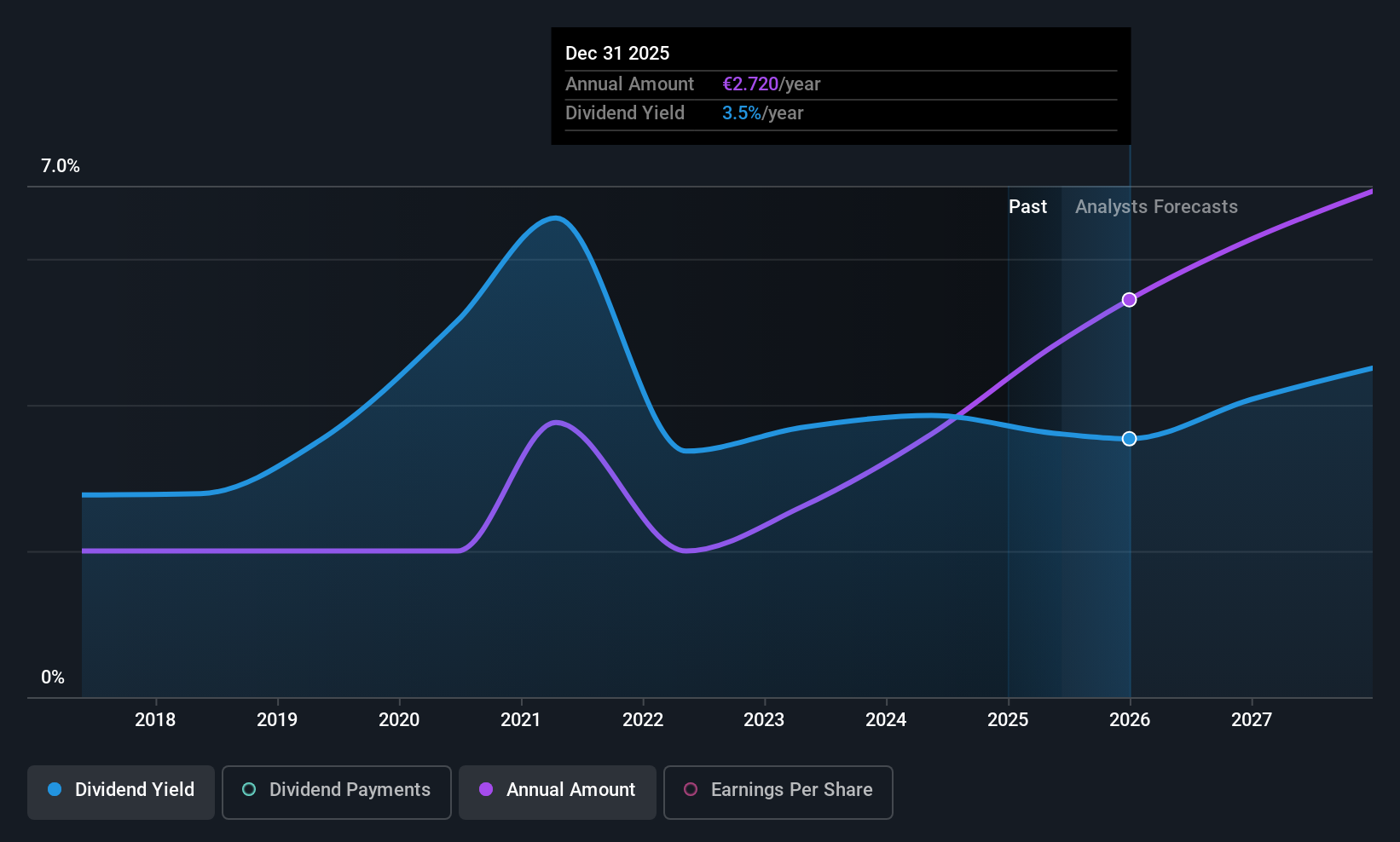
Task: Click the 0% y-axis label
Action: (53, 678)
